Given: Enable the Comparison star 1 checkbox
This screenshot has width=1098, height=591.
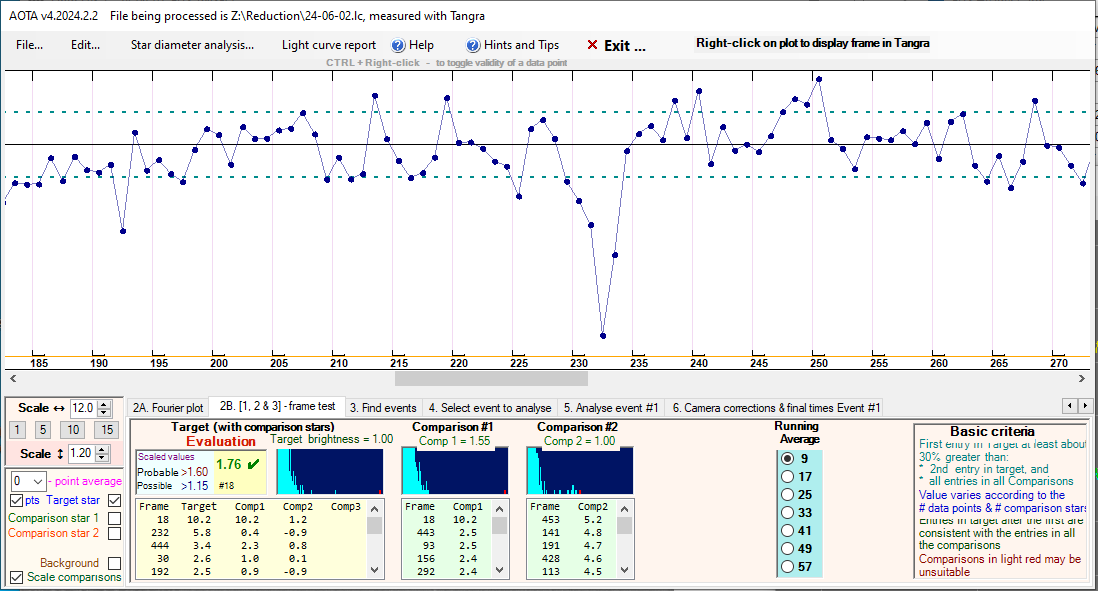Looking at the screenshot, I should click(x=115, y=518).
